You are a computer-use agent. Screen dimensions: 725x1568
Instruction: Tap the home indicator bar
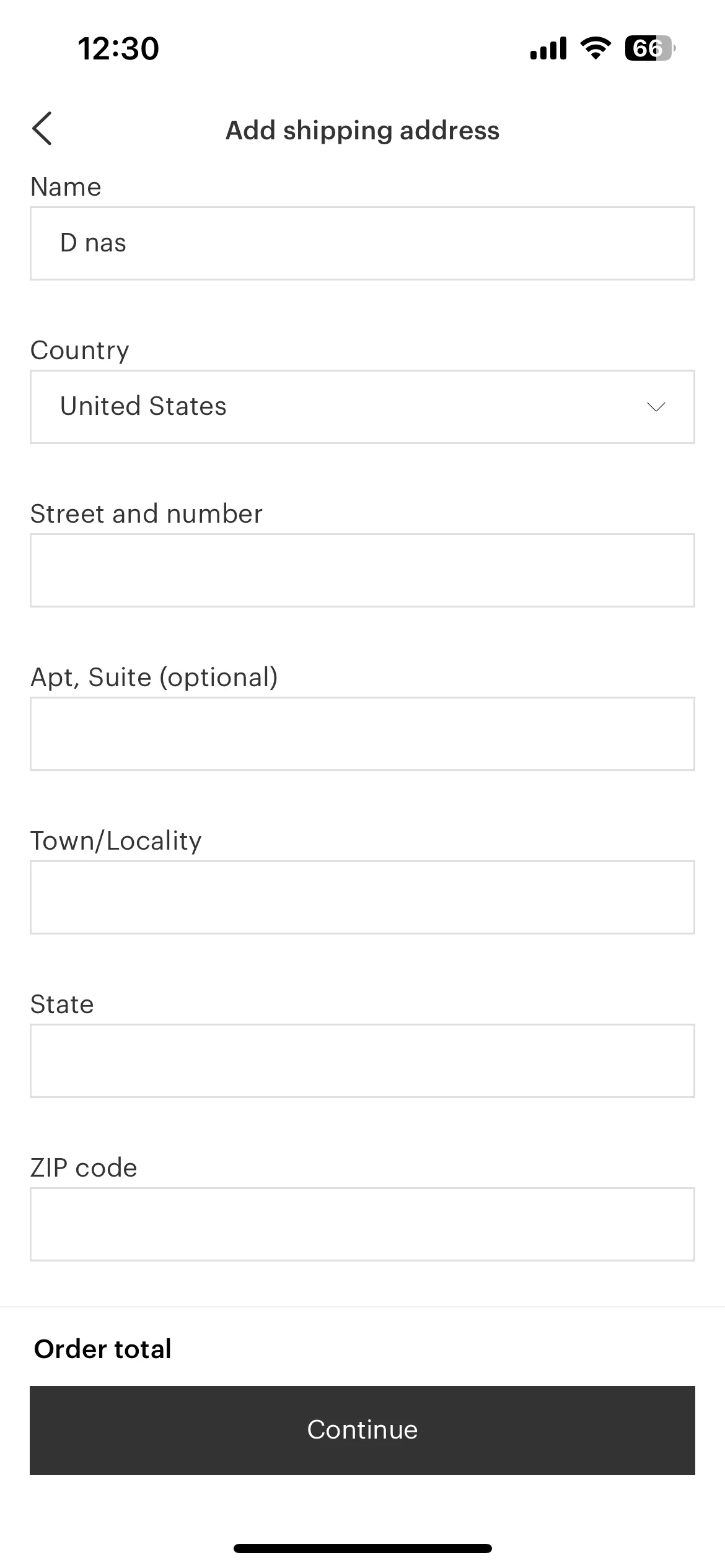pyautogui.click(x=362, y=1548)
